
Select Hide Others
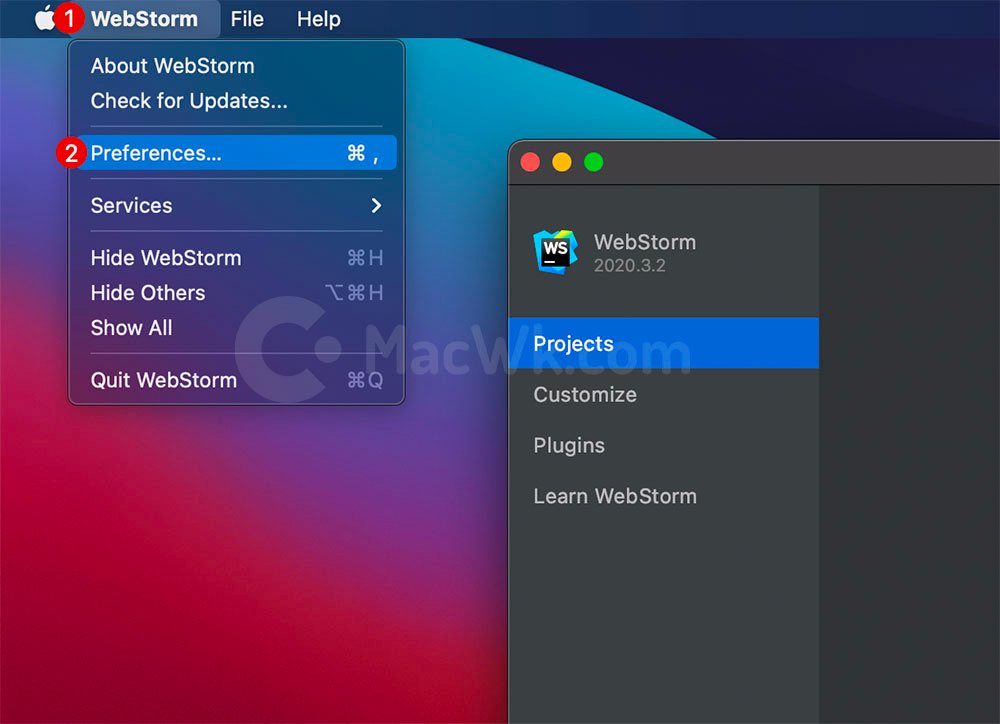[x=237, y=293]
